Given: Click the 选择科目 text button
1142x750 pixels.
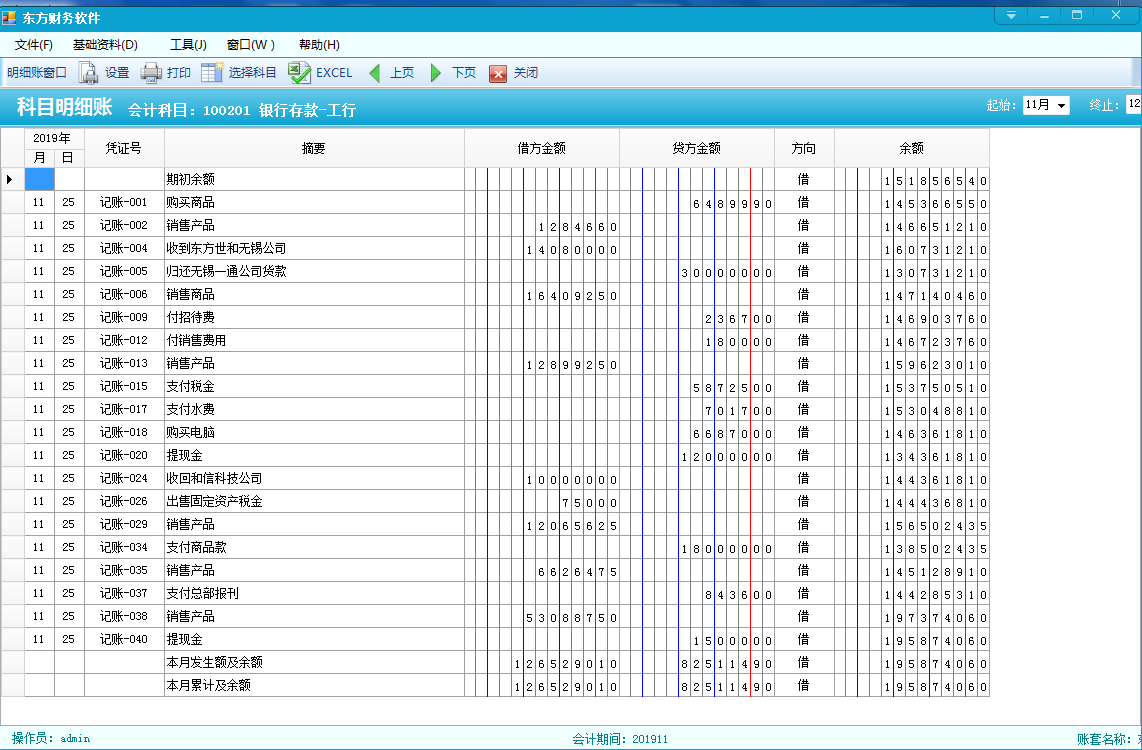Looking at the screenshot, I should pyautogui.click(x=253, y=73).
